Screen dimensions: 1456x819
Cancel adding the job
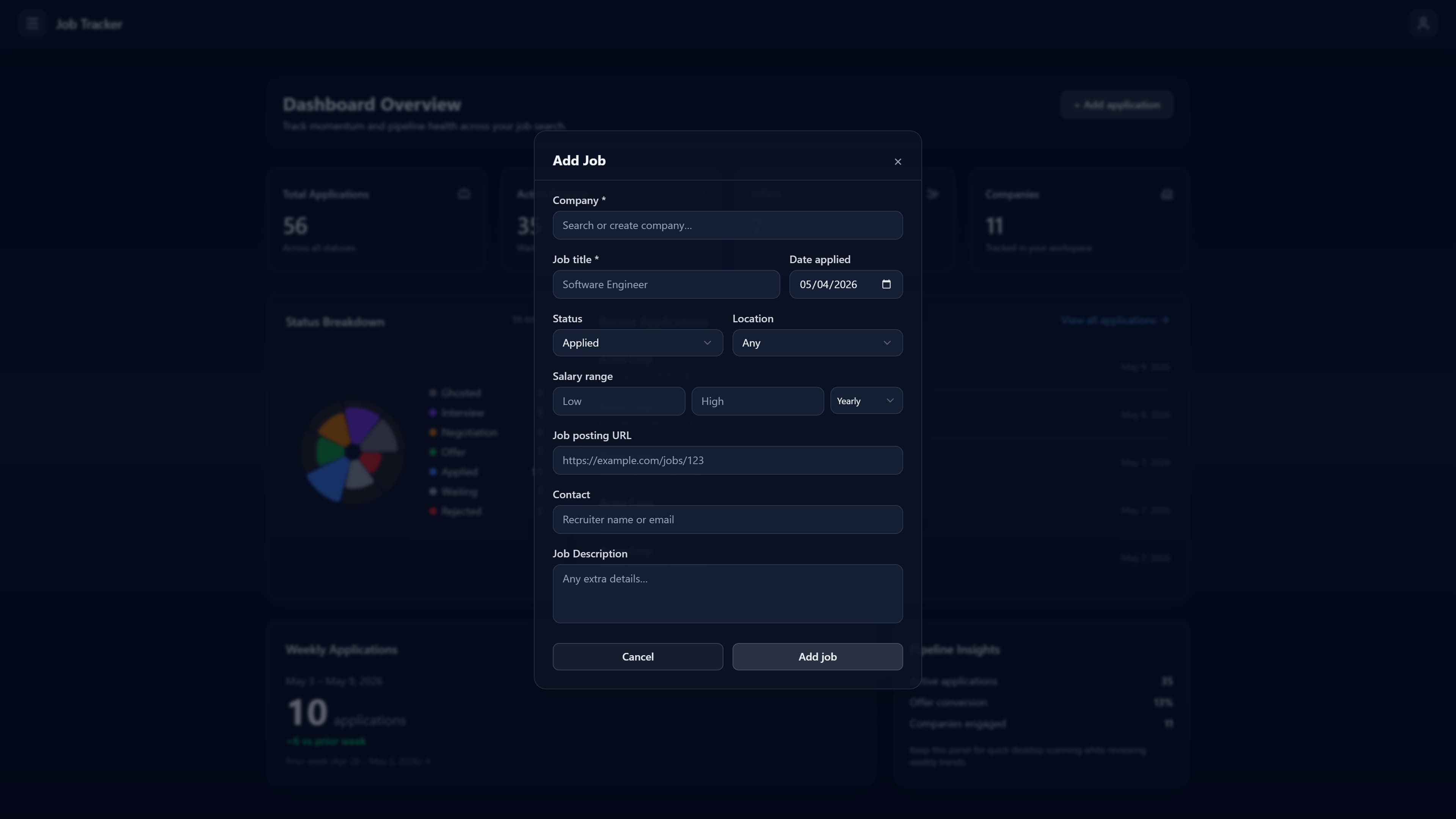(637, 657)
